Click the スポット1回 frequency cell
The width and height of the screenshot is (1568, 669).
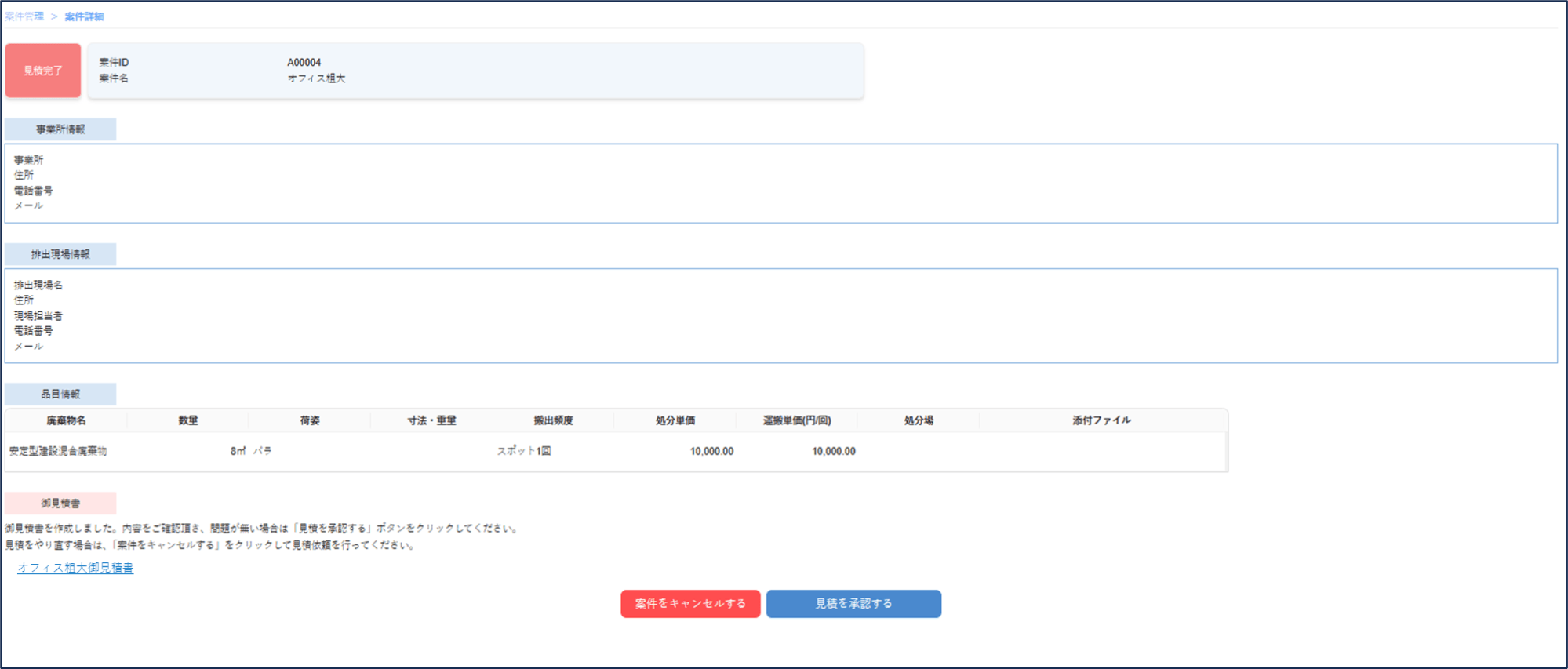tap(524, 451)
